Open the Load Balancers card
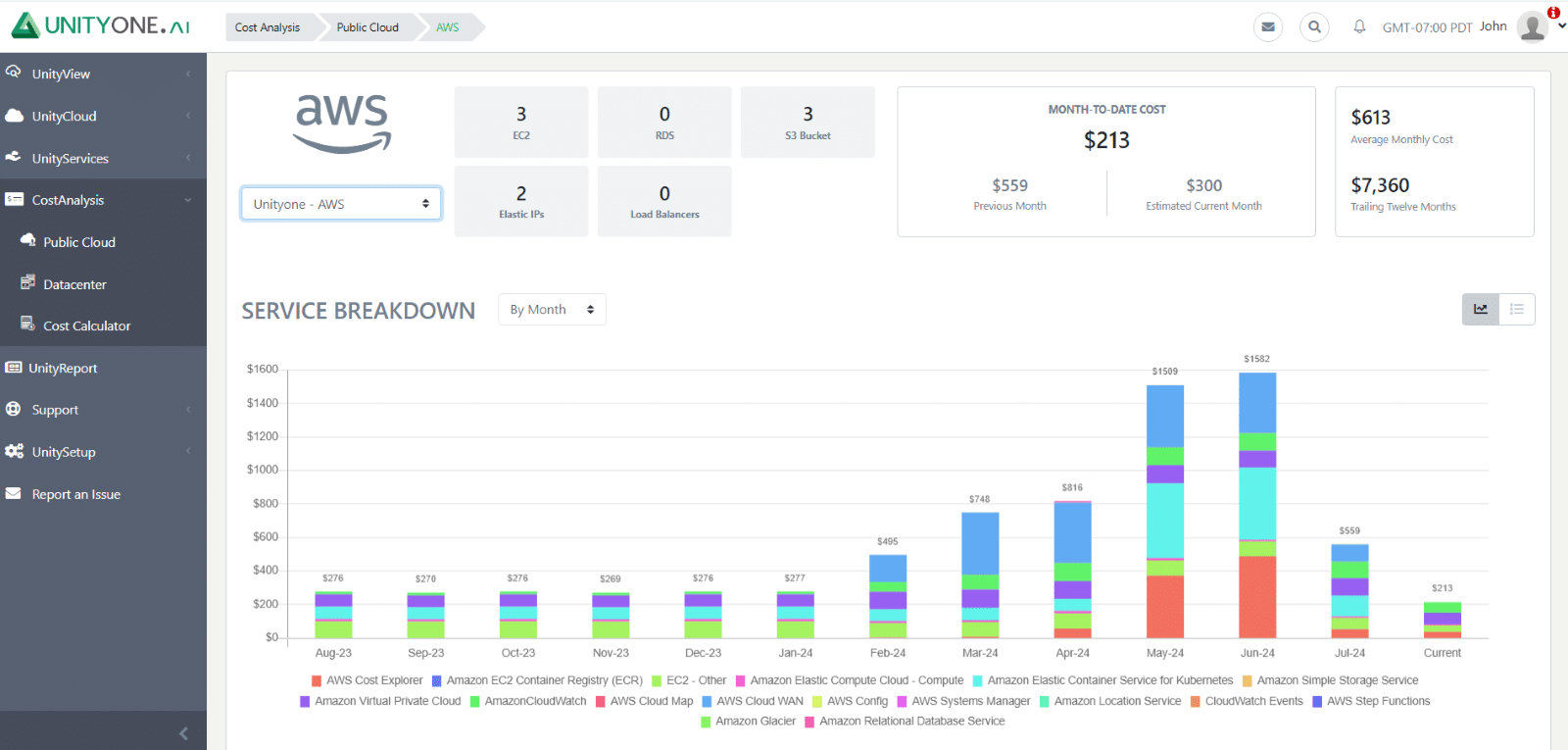Image resolution: width=1568 pixels, height=750 pixels. 664,201
